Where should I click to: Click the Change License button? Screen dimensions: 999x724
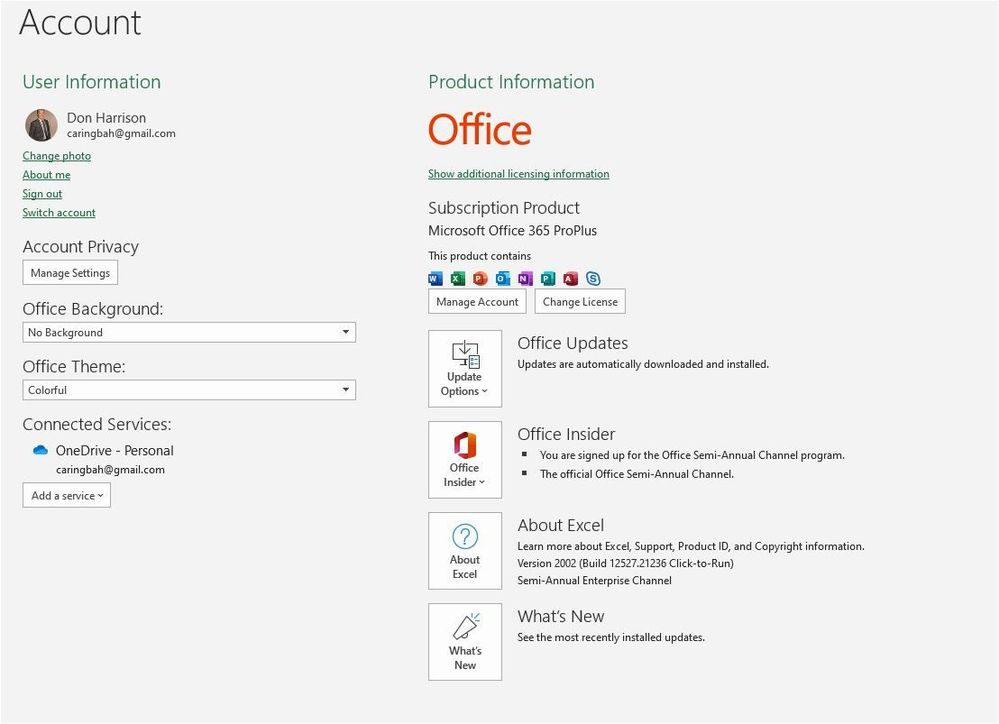580,301
